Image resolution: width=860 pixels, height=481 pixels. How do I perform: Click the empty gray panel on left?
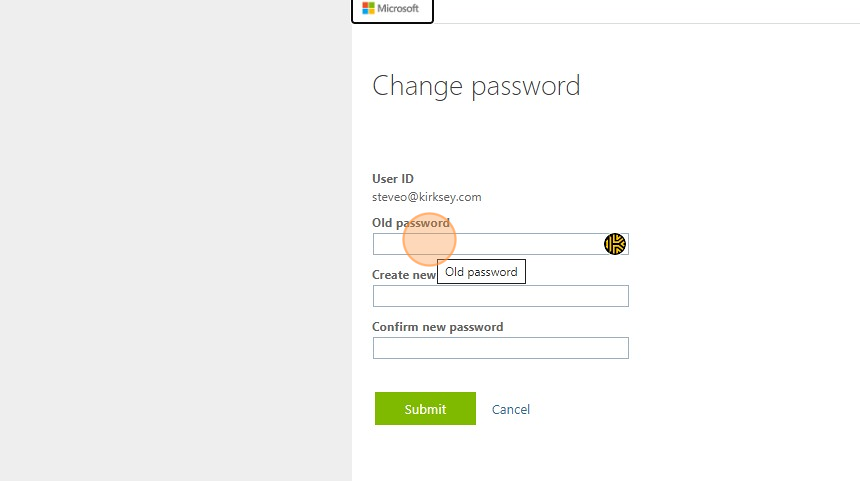point(175,240)
